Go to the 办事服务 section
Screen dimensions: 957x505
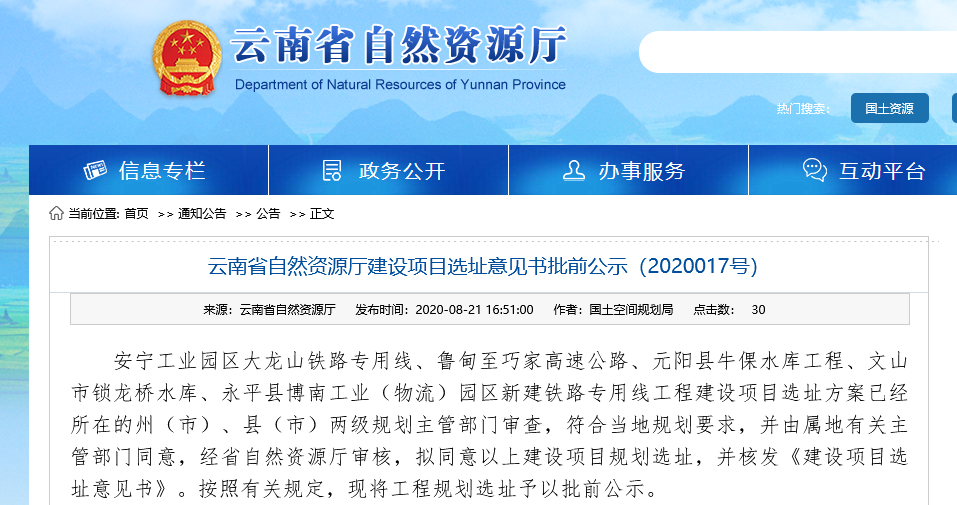(641, 171)
